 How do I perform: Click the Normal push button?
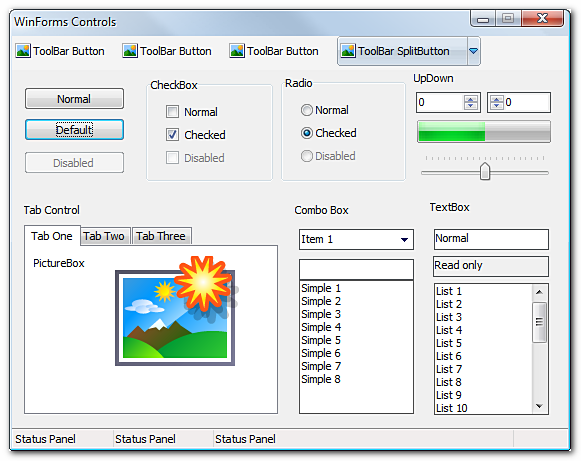tap(74, 99)
